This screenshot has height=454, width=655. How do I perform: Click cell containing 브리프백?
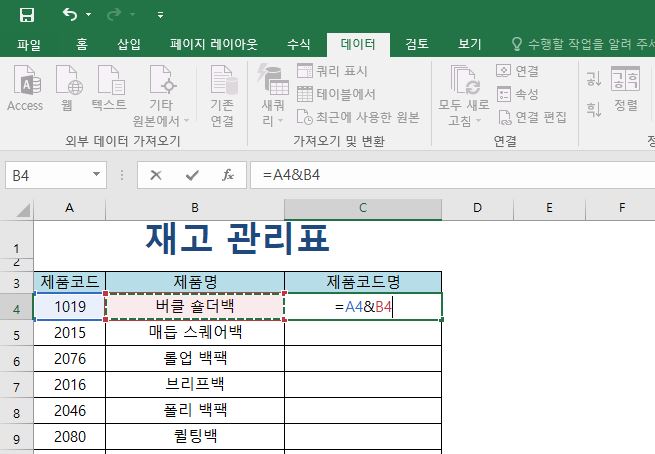click(195, 385)
